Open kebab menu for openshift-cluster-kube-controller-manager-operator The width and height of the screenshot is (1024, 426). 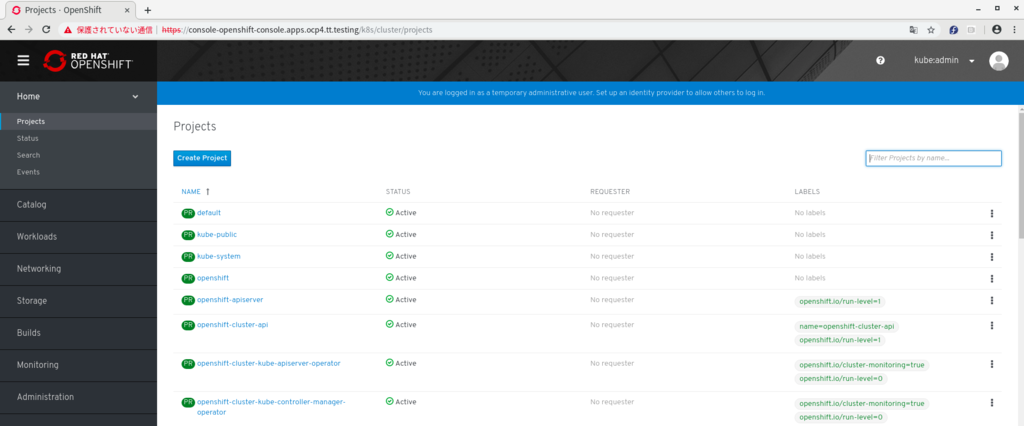[991, 403]
